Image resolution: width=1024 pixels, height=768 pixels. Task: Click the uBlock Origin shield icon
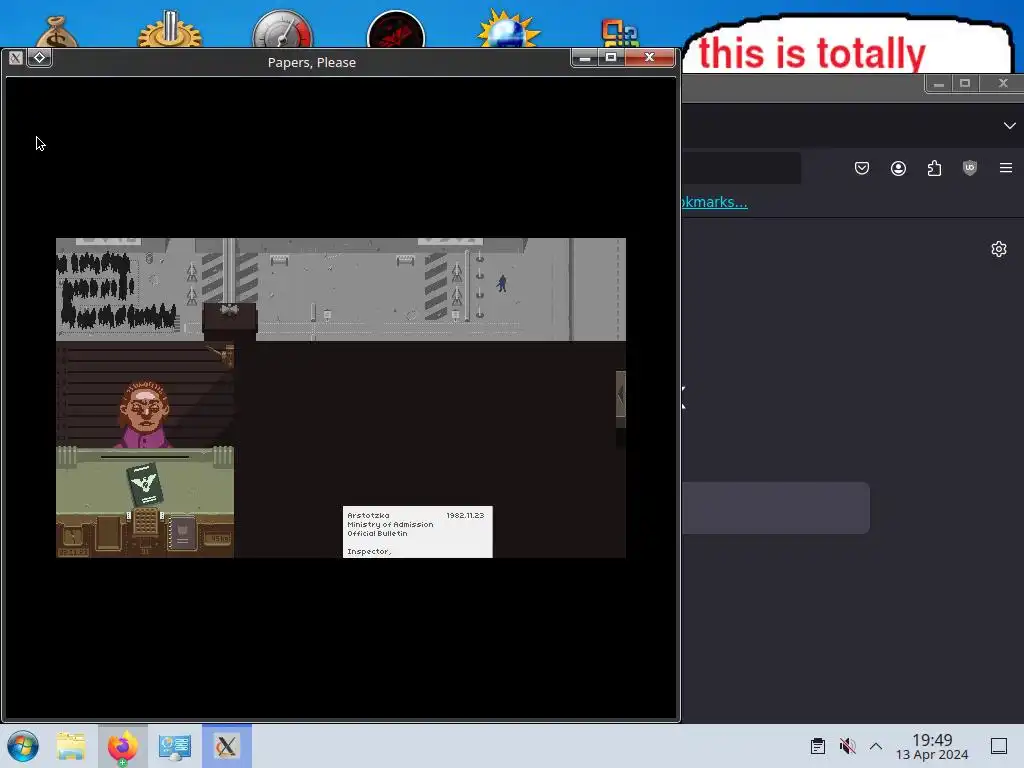[970, 168]
